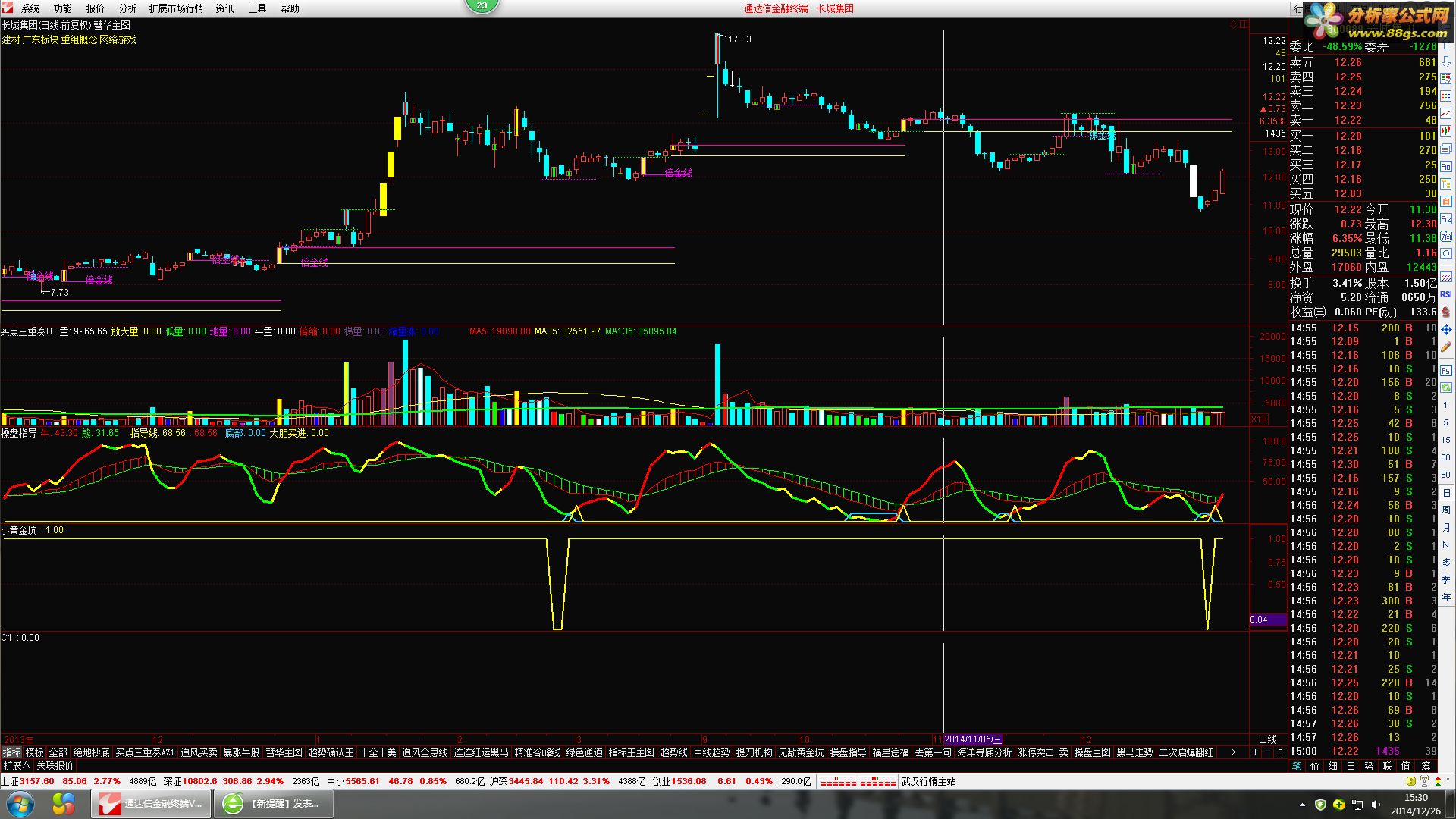Open the formula manager fx icon
Screen dimensions: 1456x819
pos(1446,236)
